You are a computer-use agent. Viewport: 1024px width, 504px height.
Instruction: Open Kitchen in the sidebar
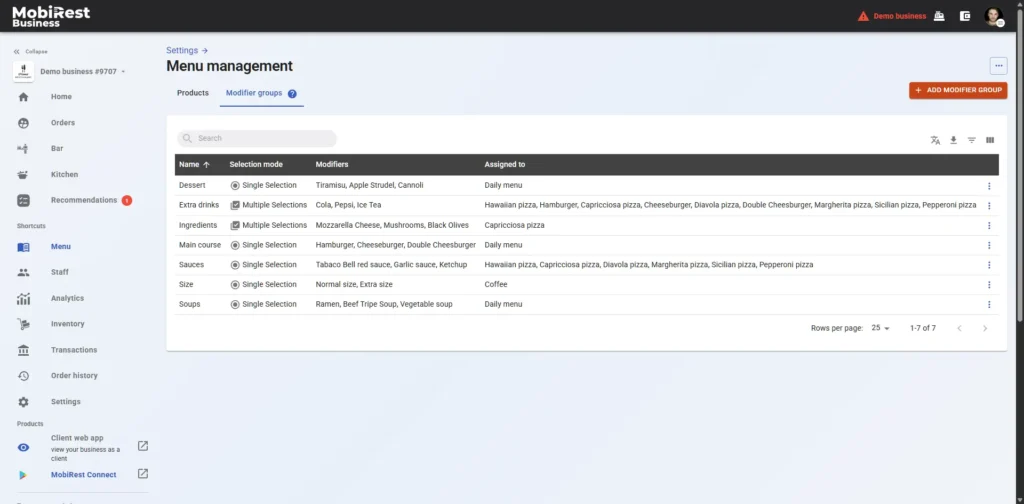click(64, 174)
